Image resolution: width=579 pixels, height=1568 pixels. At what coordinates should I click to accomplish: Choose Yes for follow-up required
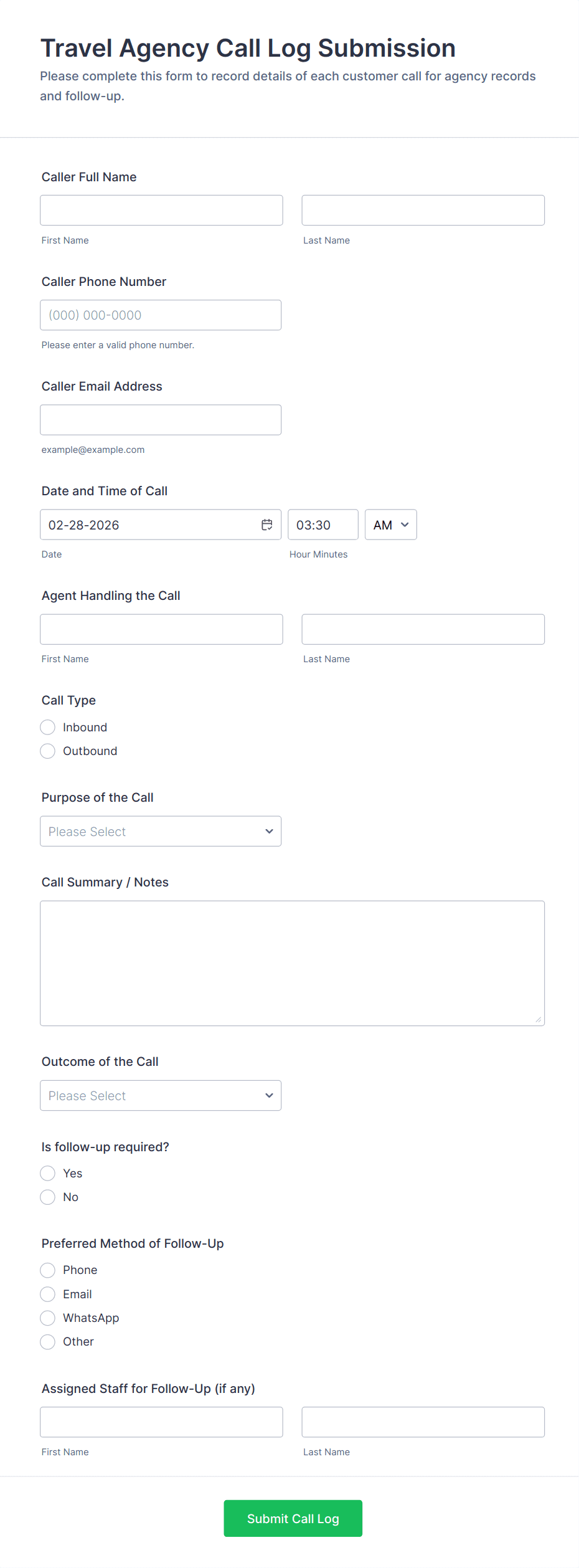[48, 1173]
